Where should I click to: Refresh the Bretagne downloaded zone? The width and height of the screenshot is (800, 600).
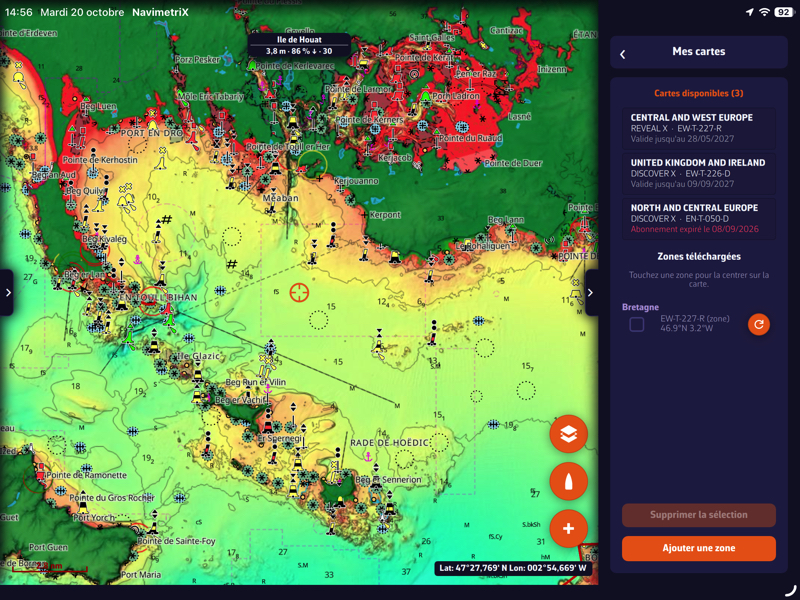tap(759, 324)
